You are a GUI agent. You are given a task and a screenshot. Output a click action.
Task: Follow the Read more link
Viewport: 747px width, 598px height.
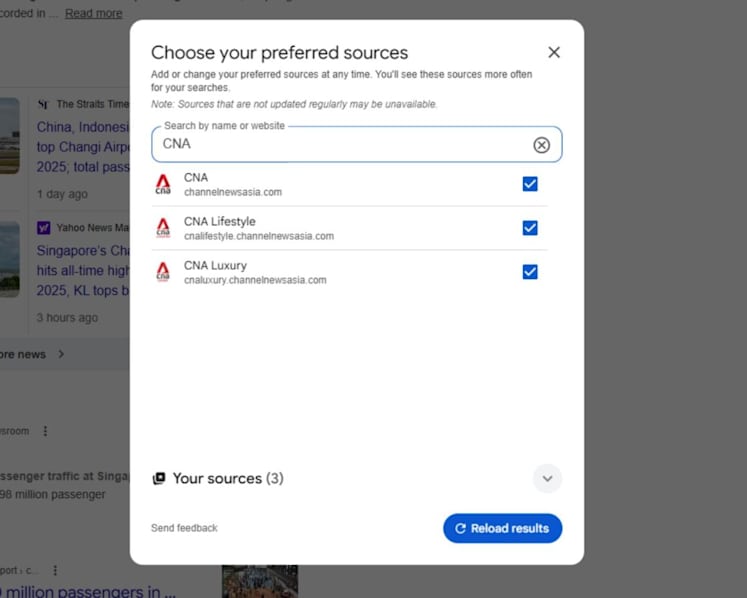point(93,13)
